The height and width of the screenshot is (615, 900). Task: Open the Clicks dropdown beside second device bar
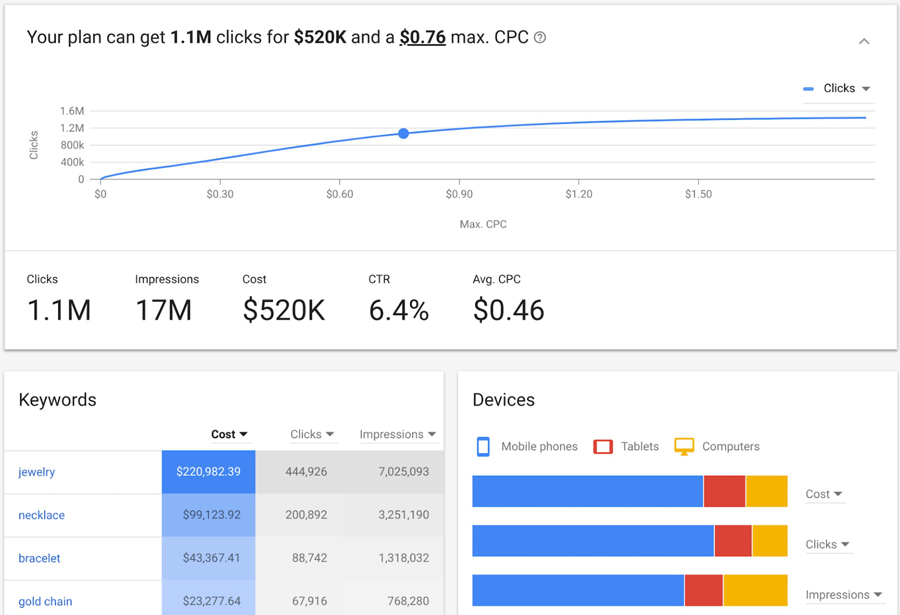coord(827,544)
